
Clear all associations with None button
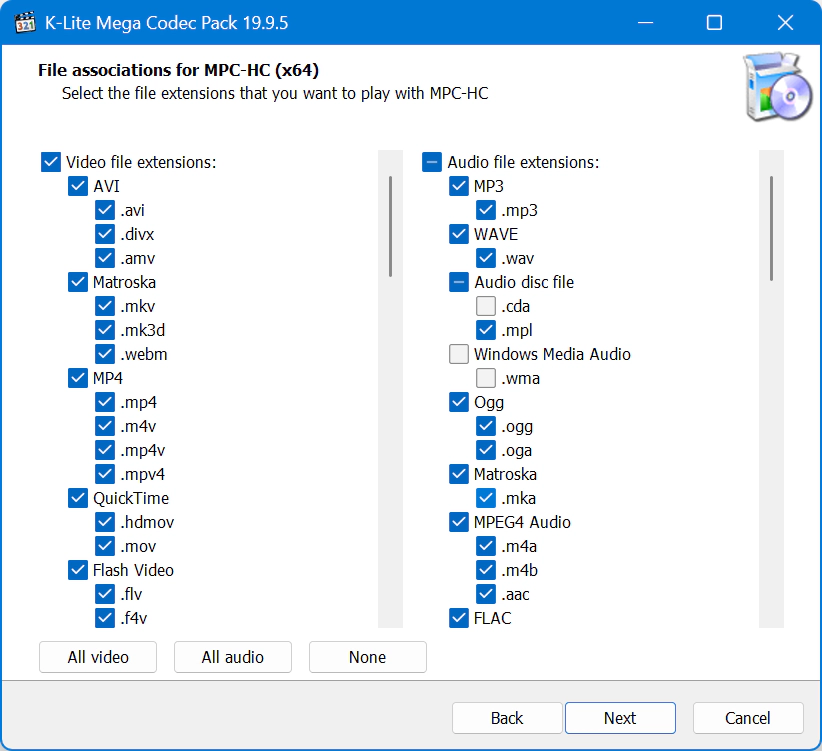click(367, 657)
